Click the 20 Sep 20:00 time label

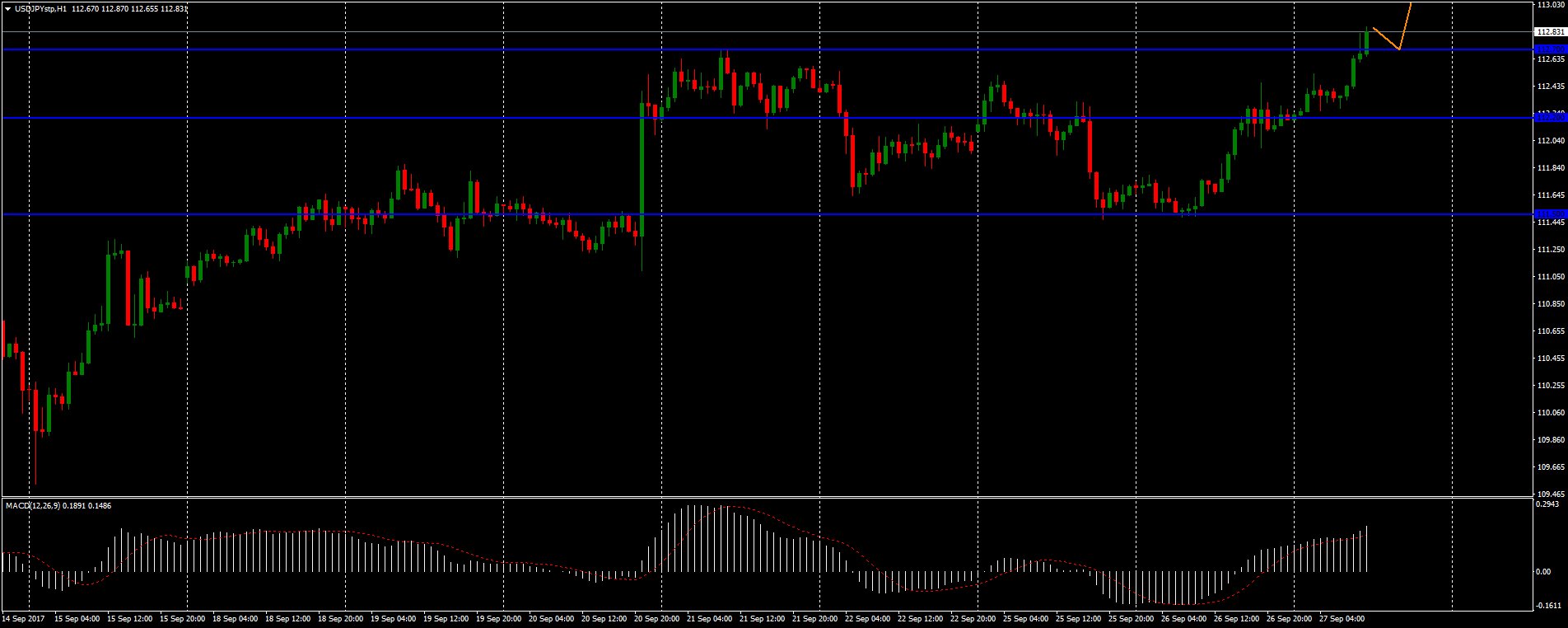click(657, 618)
